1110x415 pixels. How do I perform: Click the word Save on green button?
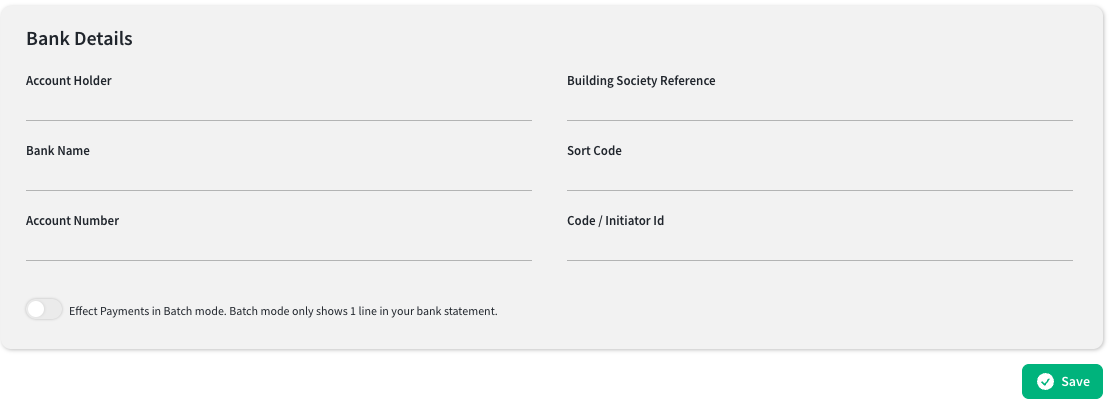[1075, 382]
